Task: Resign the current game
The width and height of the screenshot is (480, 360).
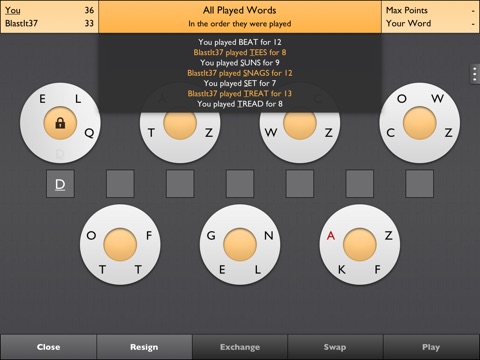Action: point(144,347)
